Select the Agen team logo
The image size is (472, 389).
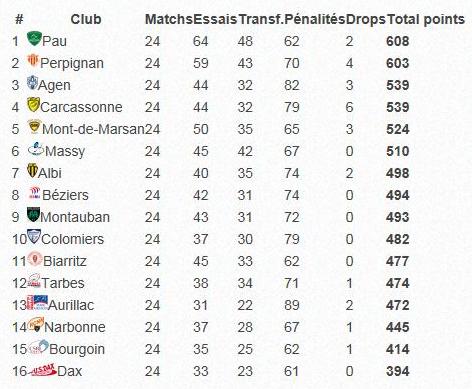coord(32,83)
